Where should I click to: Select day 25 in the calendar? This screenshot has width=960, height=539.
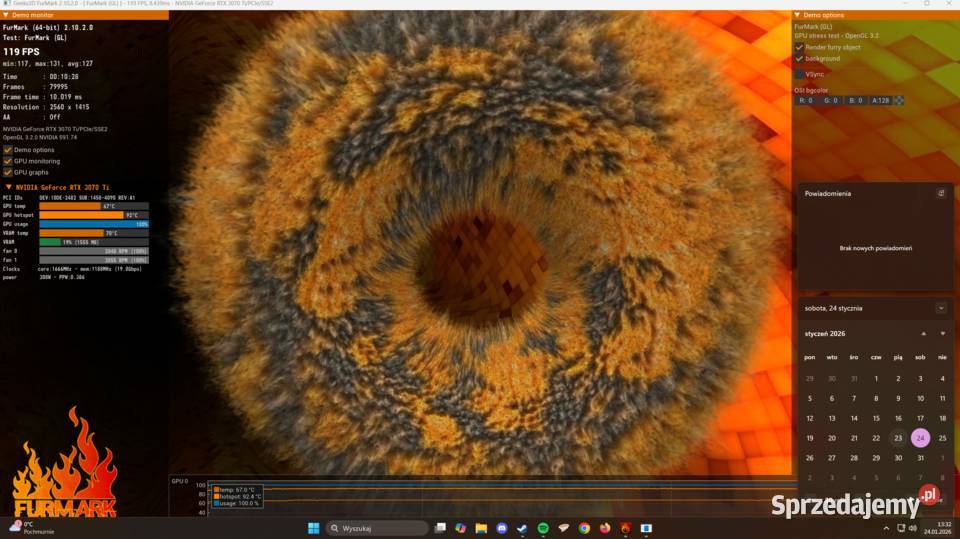tap(942, 438)
